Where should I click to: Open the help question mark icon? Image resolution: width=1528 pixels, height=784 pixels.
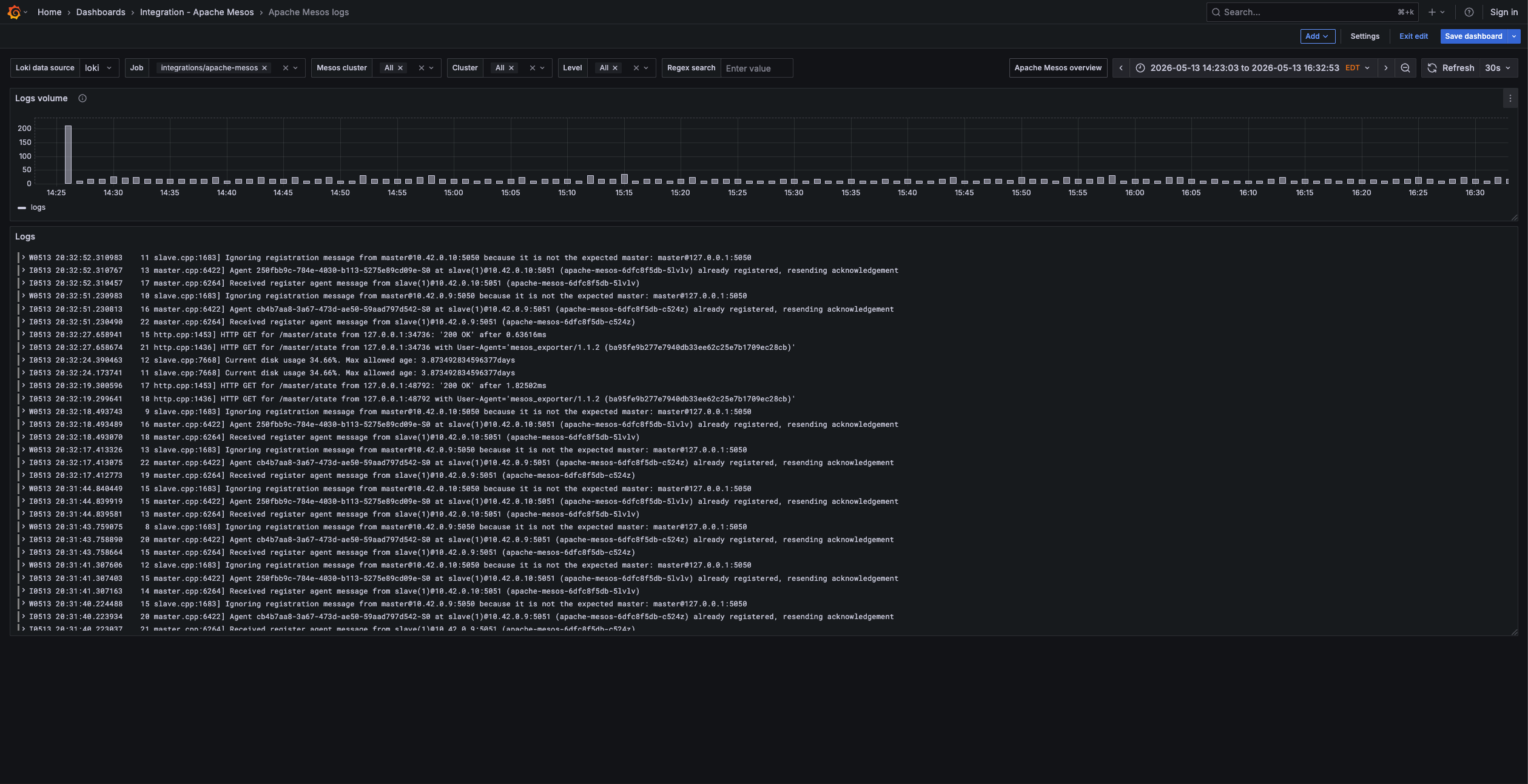click(x=1469, y=12)
